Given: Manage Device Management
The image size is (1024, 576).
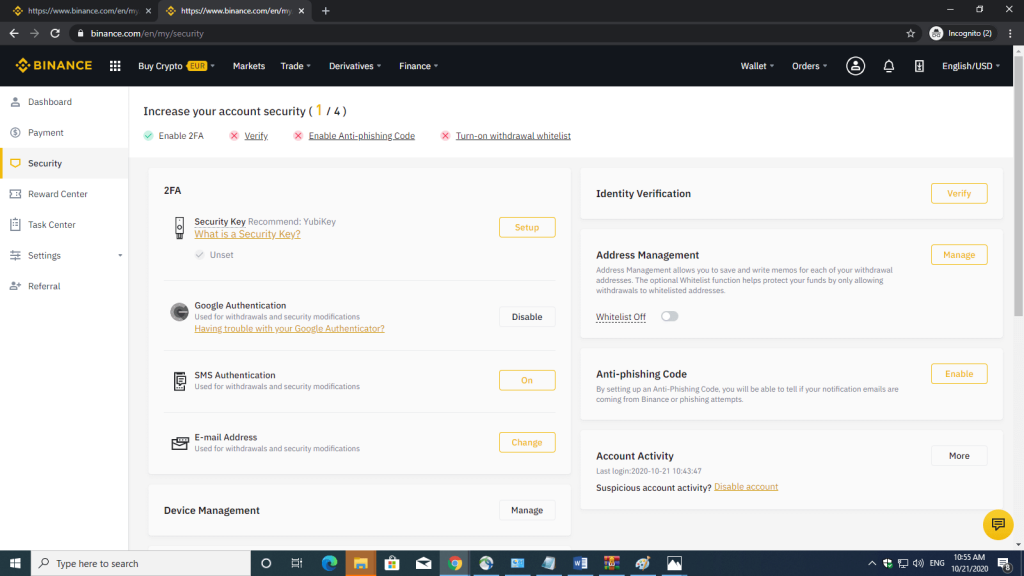Looking at the screenshot, I should click(x=526, y=510).
